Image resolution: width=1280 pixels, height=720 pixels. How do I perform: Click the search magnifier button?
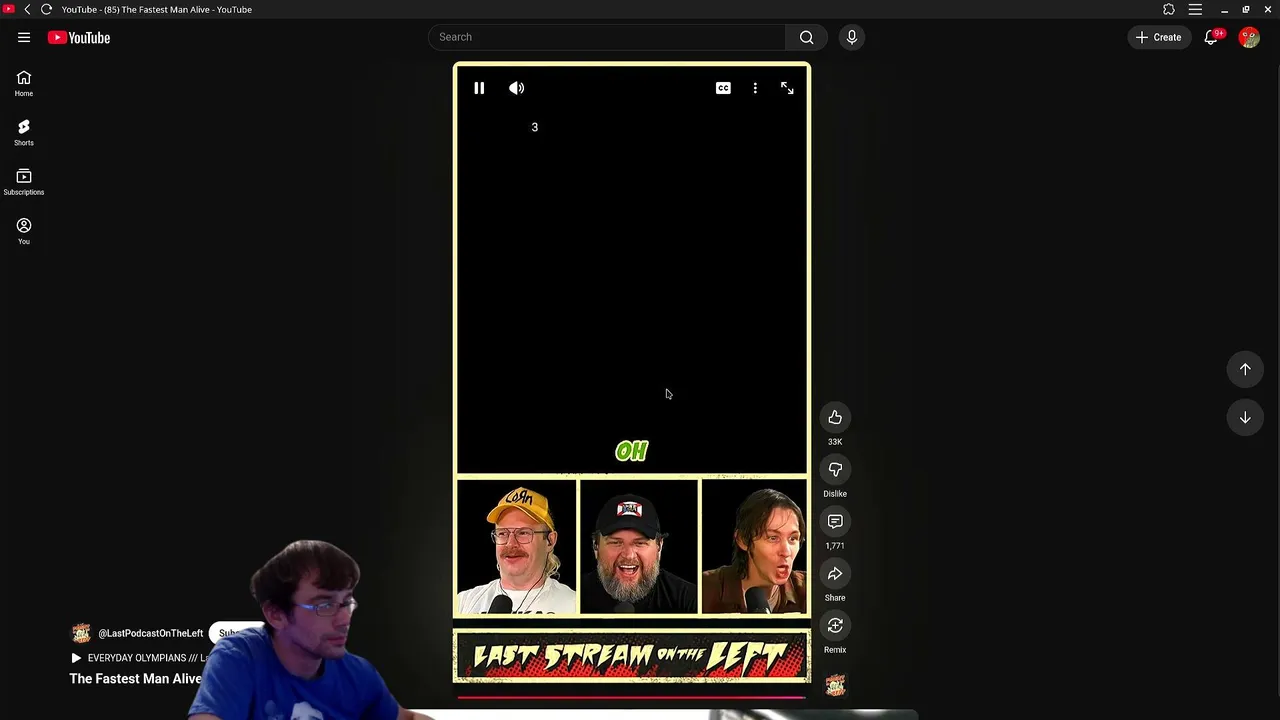click(806, 37)
